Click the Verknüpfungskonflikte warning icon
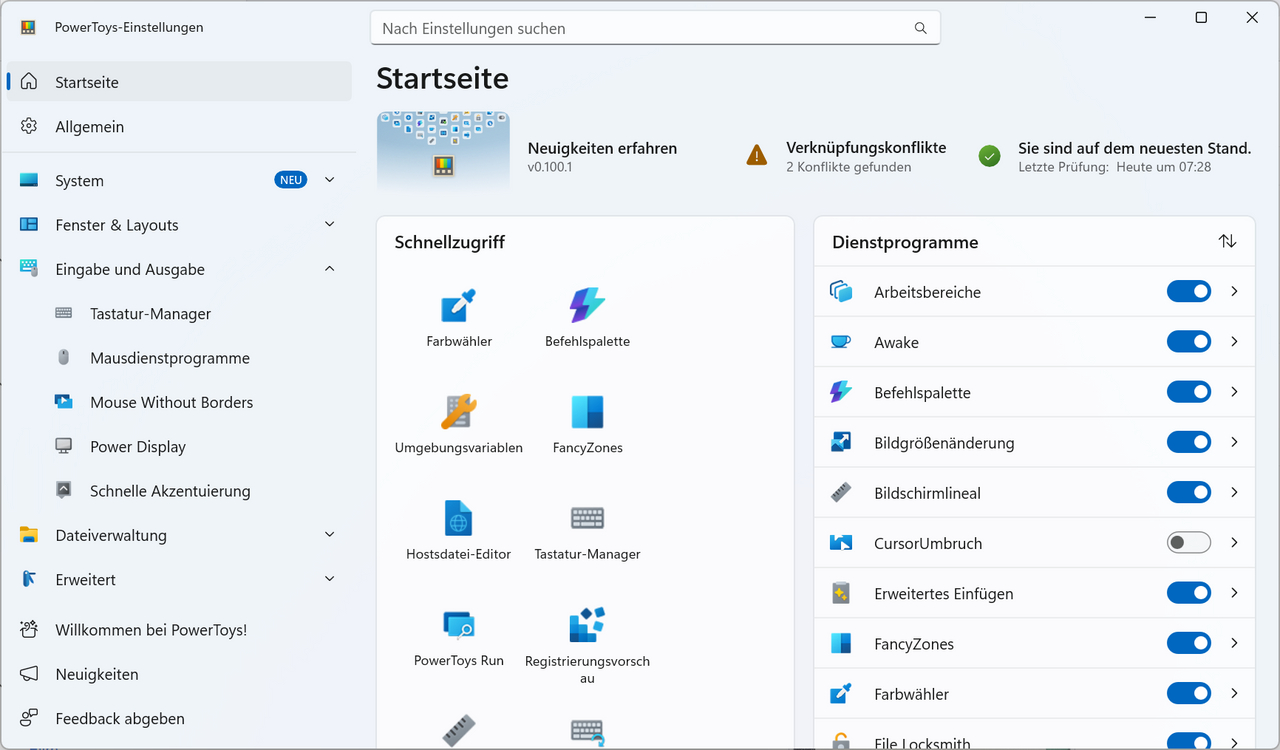This screenshot has width=1280, height=750. tap(757, 155)
